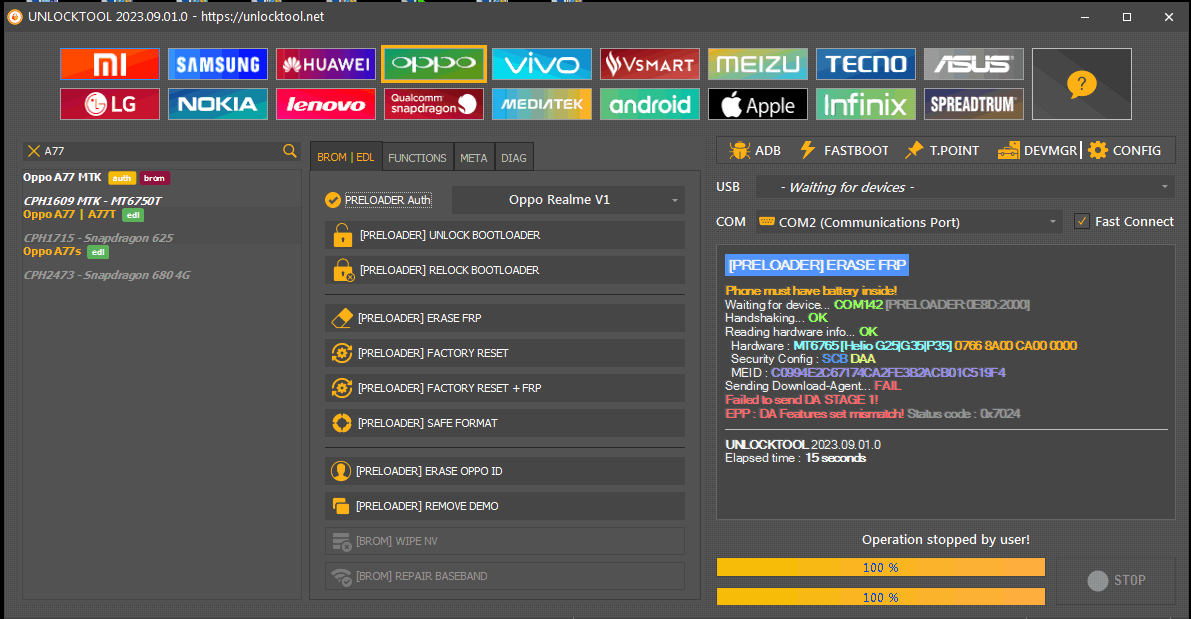The width and height of the screenshot is (1191, 619).
Task: Select Oppo A77s edl entry
Action: coord(66,251)
